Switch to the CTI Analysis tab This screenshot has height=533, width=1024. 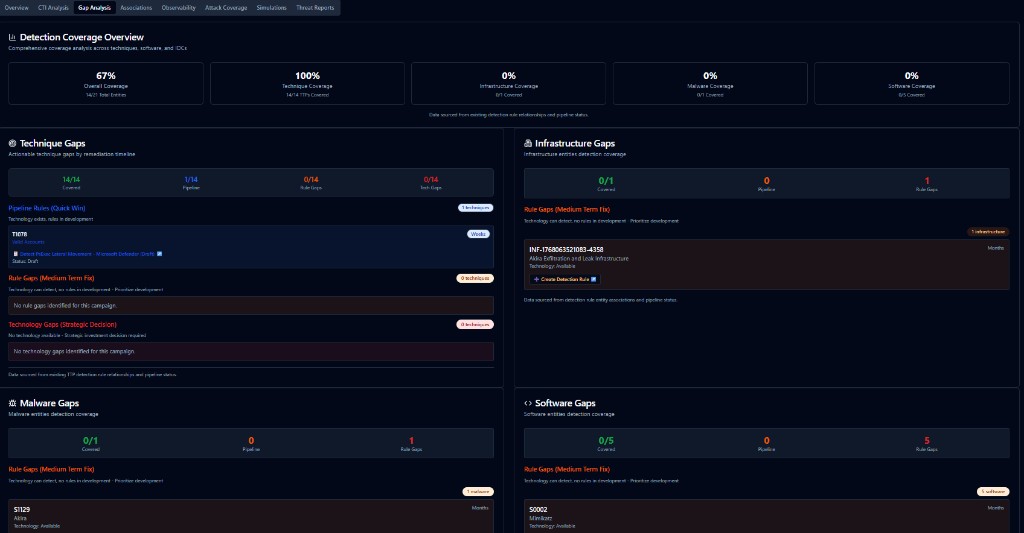click(x=53, y=8)
